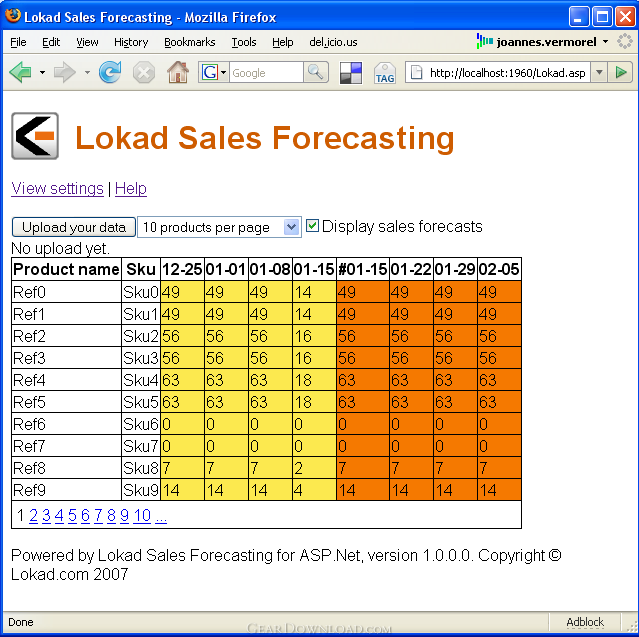This screenshot has height=637, width=639.
Task: Click the 12-25 column header
Action: pos(182,269)
